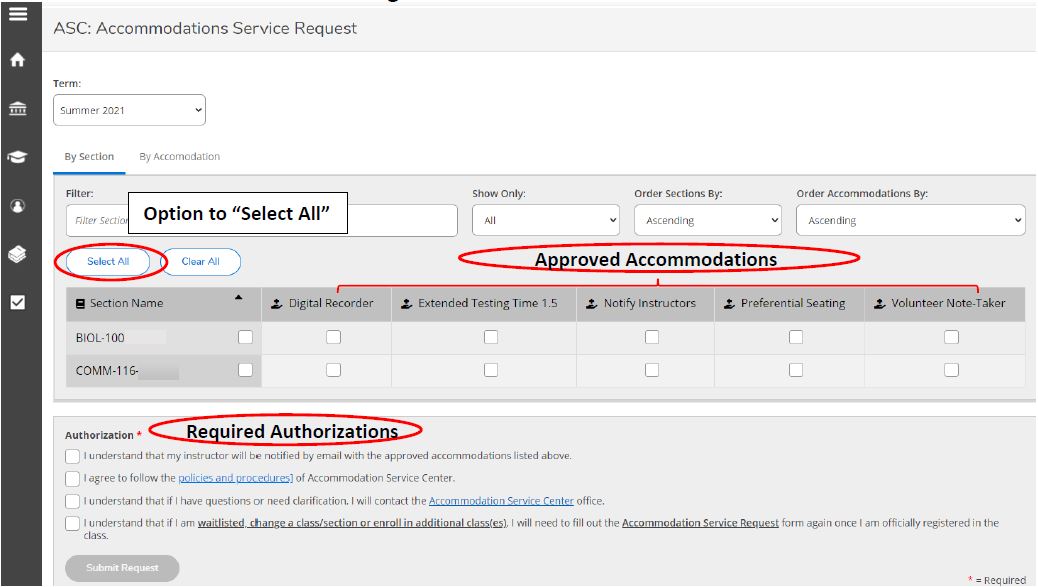The image size is (1038, 587).
Task: Check Digital Recorder for BIOL-100
Action: [x=333, y=338]
